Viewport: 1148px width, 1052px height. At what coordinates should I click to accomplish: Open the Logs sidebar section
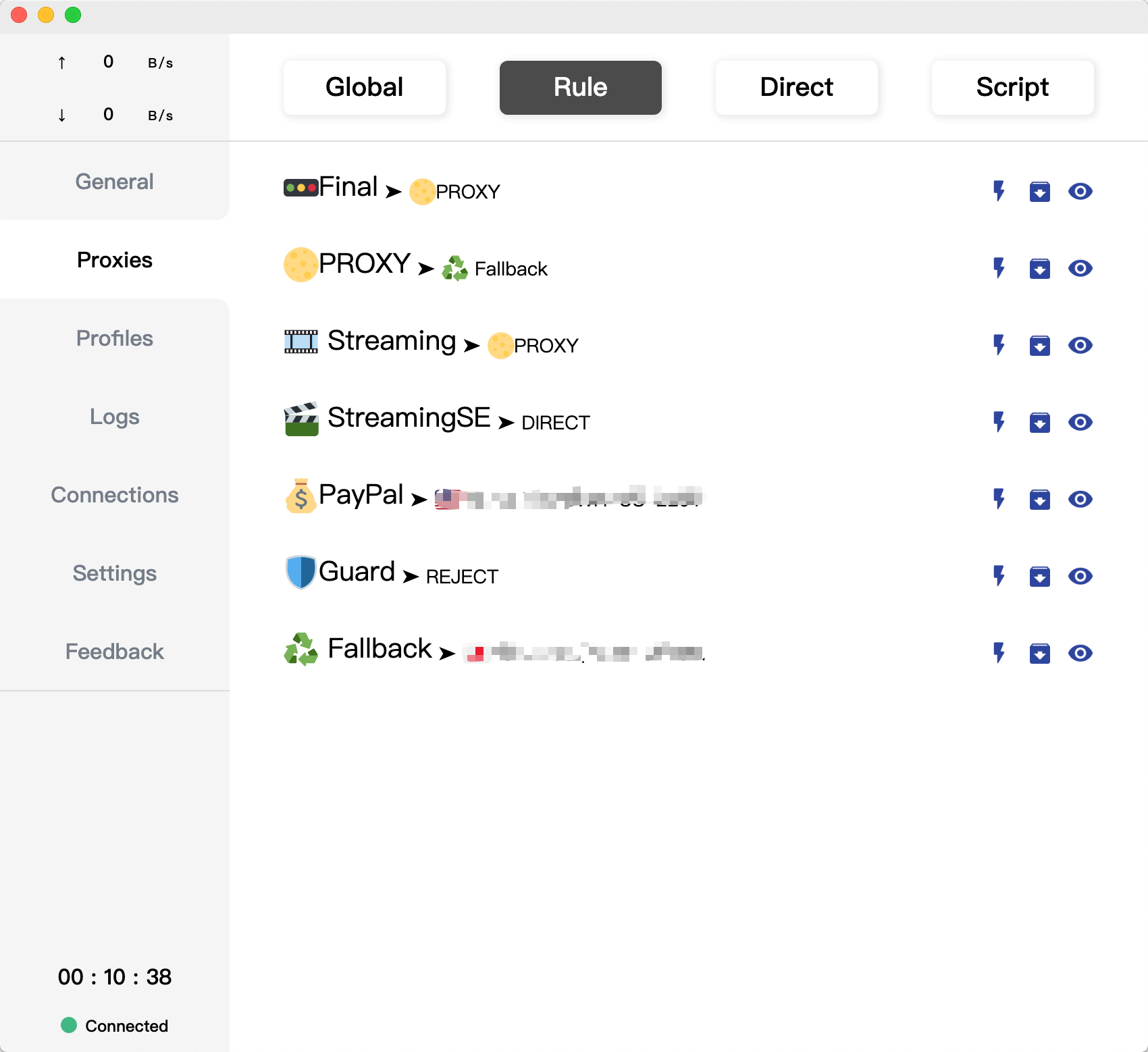[x=115, y=417]
